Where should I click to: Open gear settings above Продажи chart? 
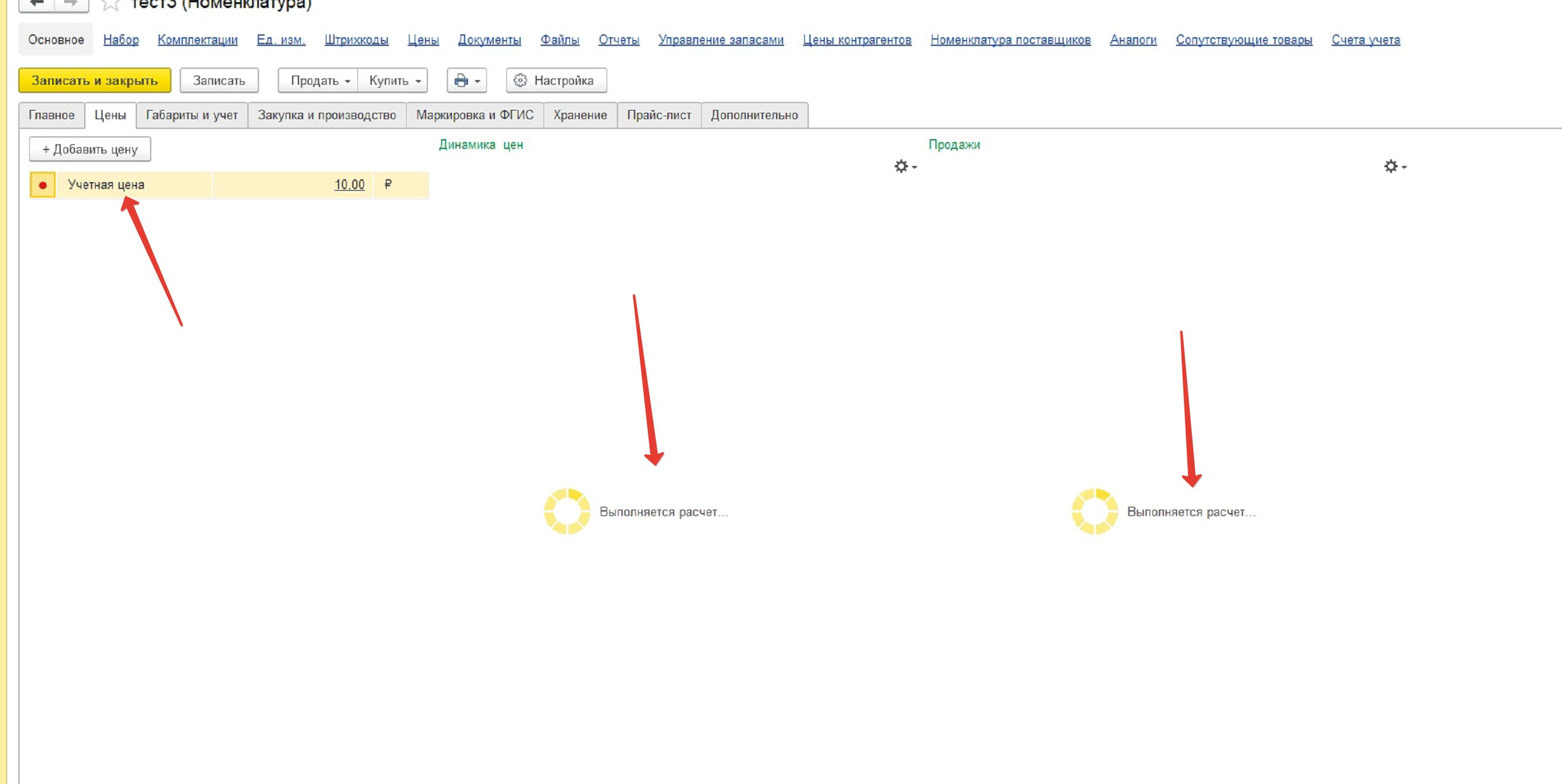coord(1394,166)
